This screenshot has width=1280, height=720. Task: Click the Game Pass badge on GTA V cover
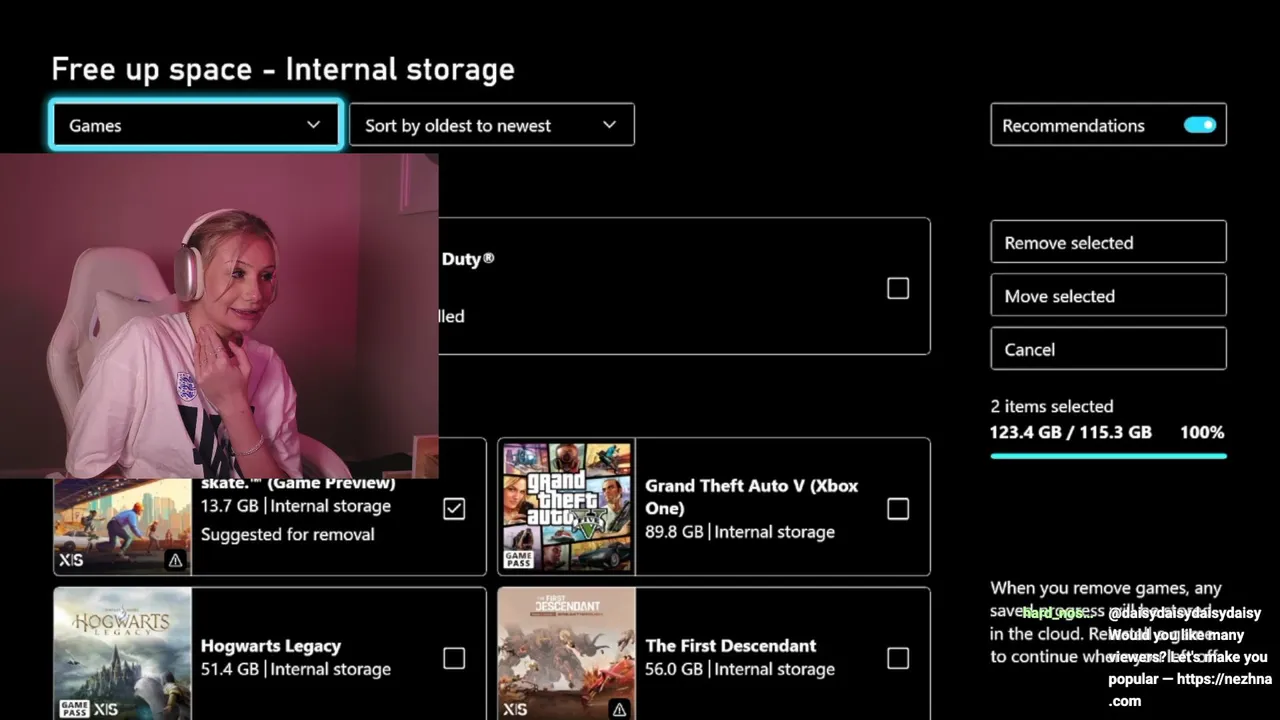pos(519,559)
